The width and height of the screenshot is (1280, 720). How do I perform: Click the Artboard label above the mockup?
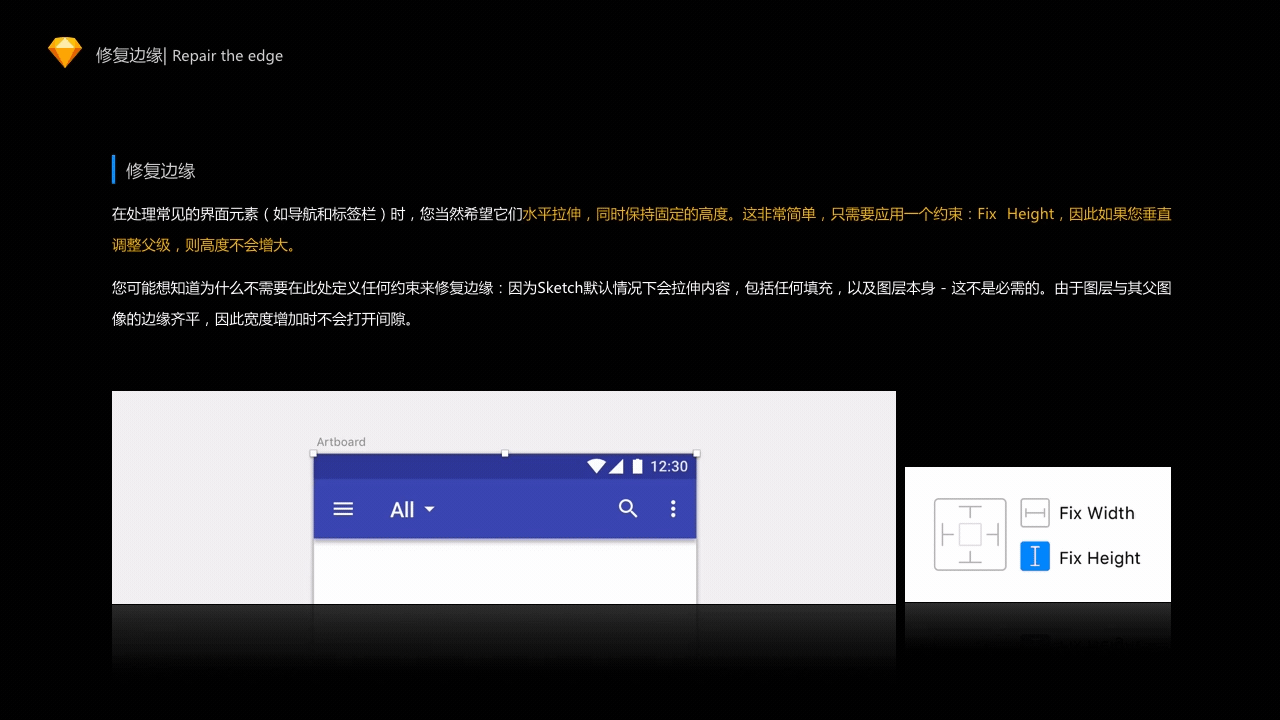click(340, 441)
